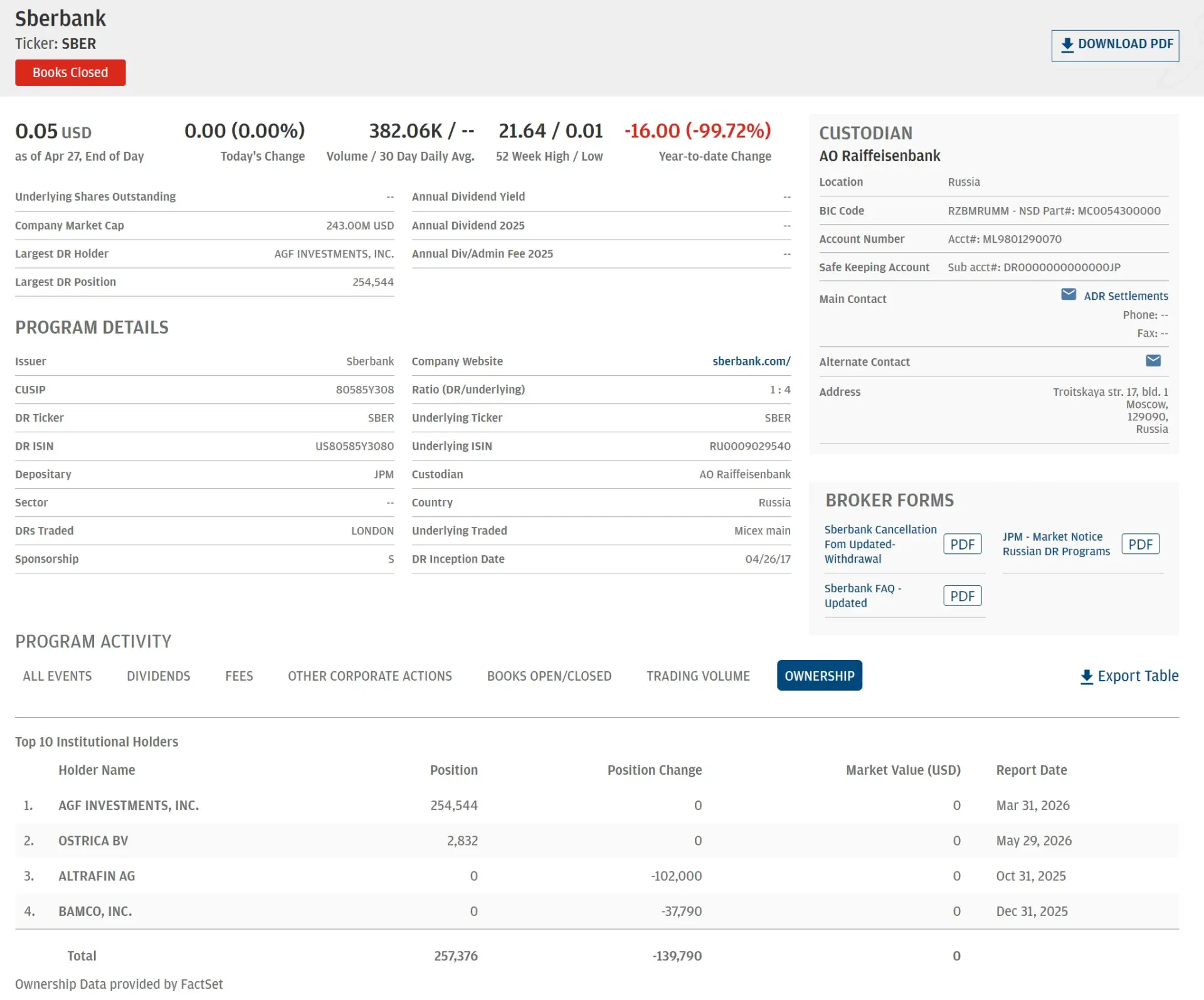Viewport: 1204px width, 1000px height.
Task: Select the OSTRICA BV holder name
Action: [93, 841]
